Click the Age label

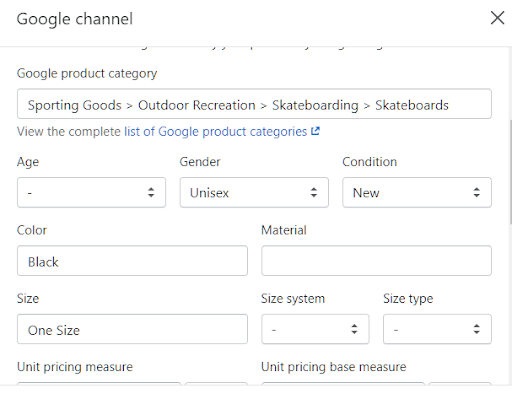[28, 162]
